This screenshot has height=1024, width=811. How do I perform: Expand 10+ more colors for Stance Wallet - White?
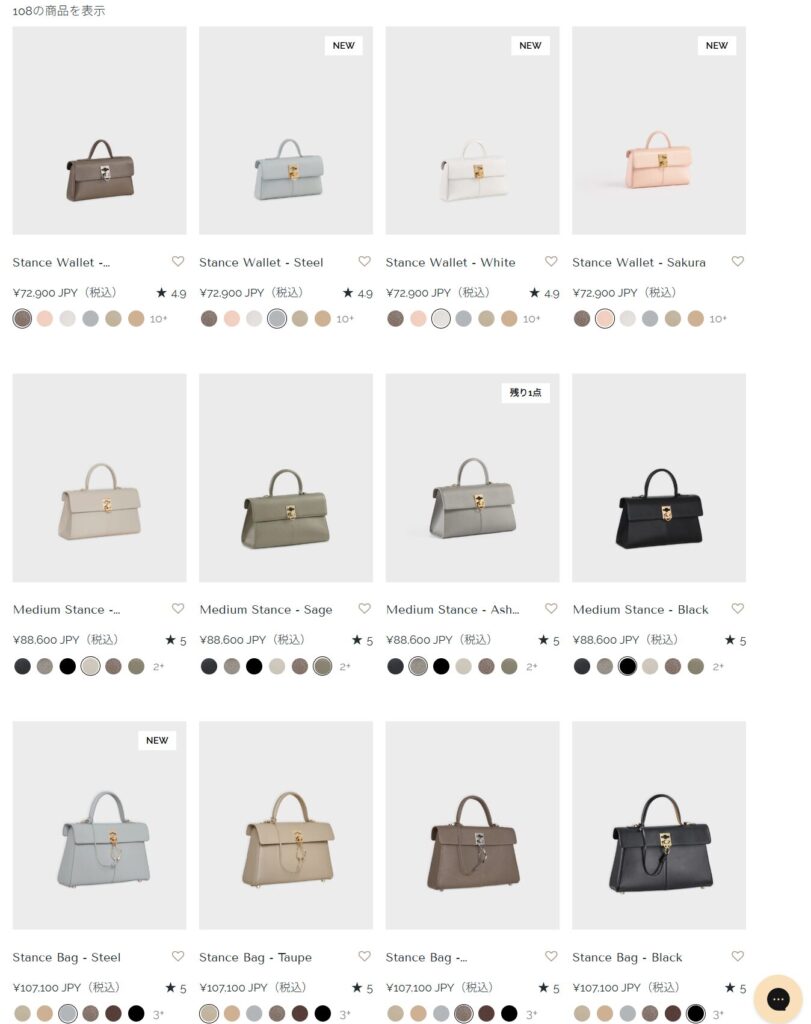tap(532, 319)
